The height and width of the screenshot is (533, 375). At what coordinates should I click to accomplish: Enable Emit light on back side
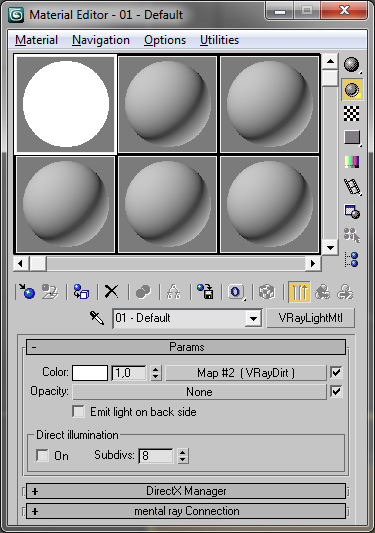(79, 412)
